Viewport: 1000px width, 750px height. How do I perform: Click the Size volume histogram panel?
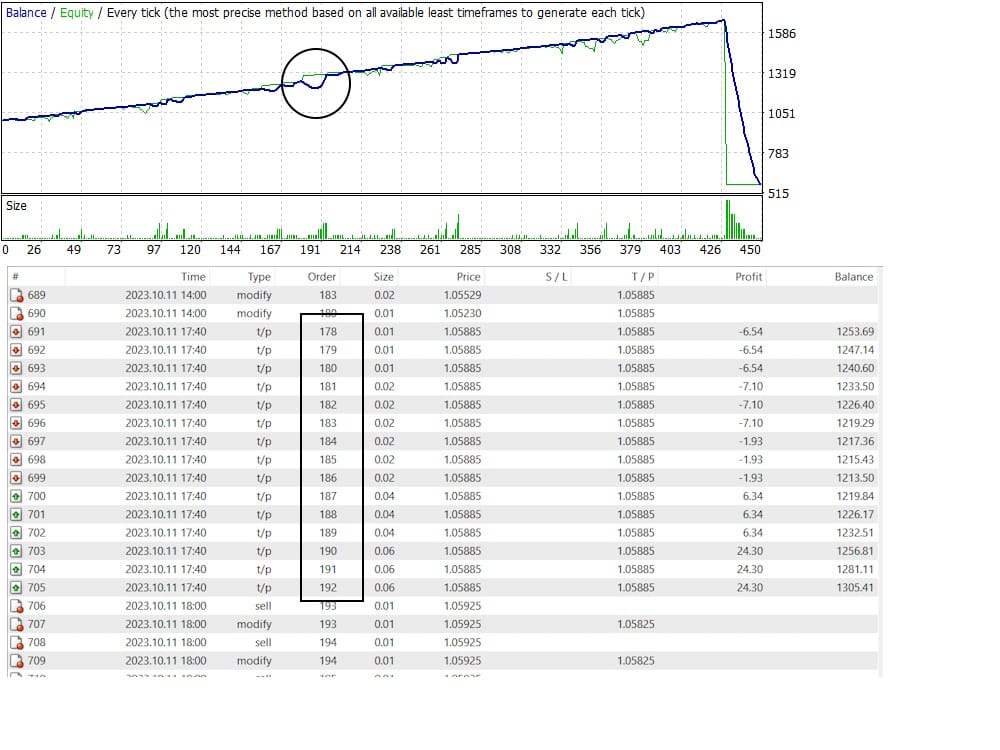pos(380,218)
